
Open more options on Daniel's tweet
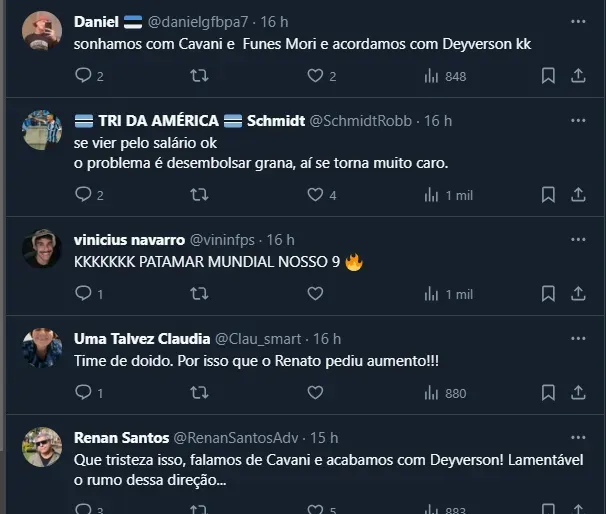[x=578, y=21]
